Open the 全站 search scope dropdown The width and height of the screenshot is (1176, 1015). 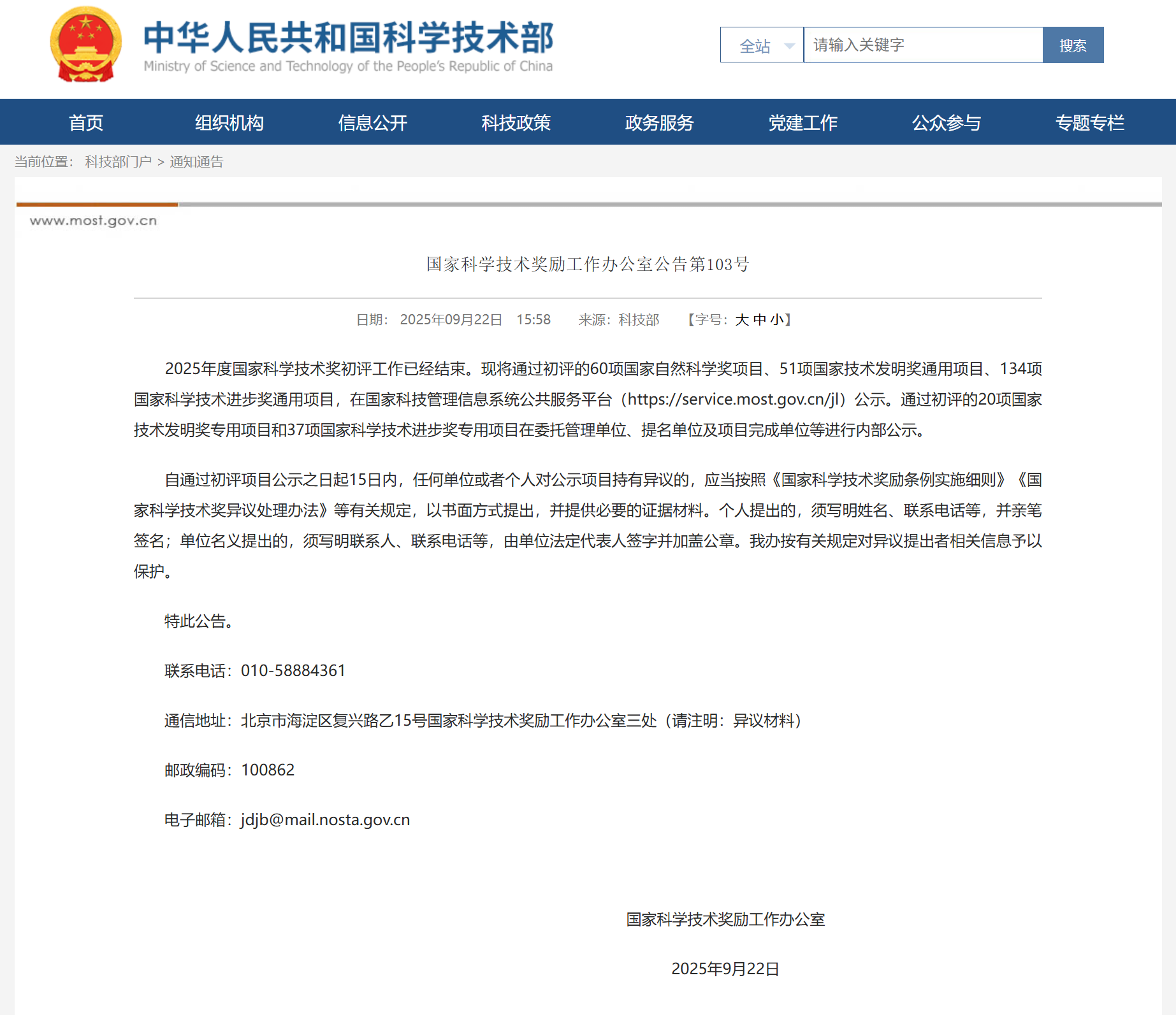762,45
